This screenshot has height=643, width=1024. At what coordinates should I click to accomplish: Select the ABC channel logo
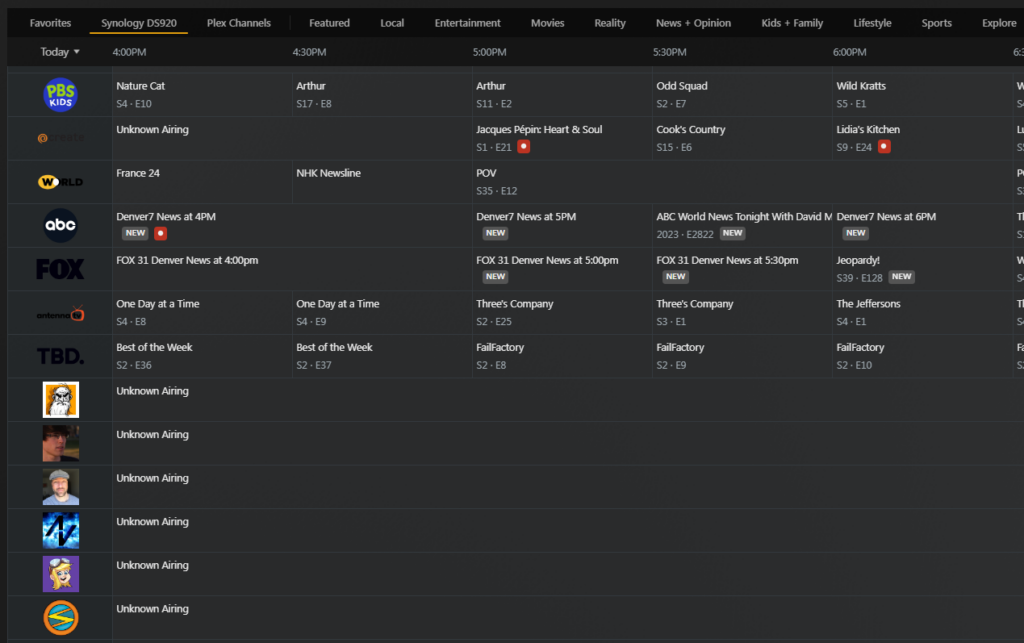pyautogui.click(x=60, y=225)
